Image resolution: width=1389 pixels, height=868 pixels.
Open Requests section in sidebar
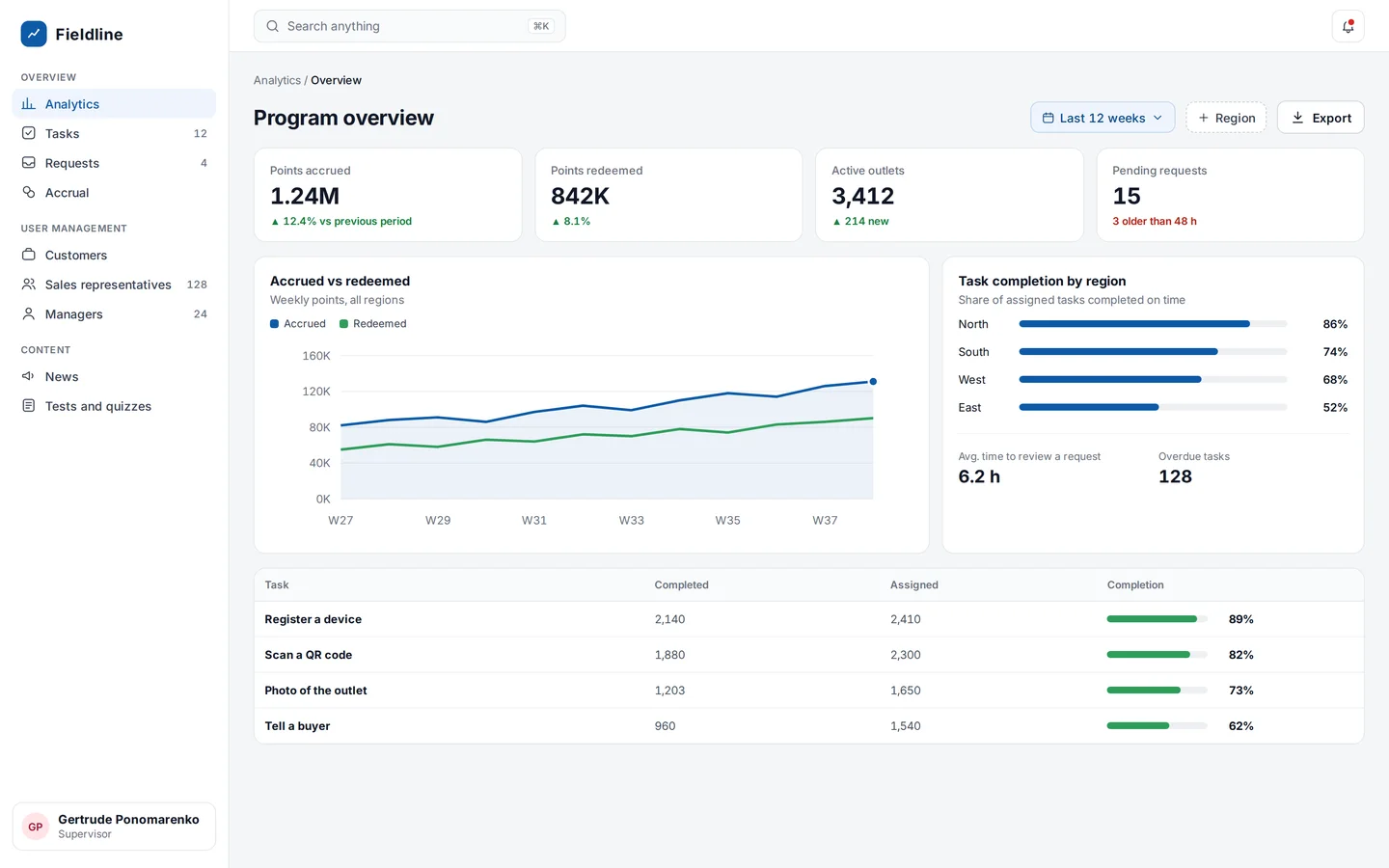(114, 163)
